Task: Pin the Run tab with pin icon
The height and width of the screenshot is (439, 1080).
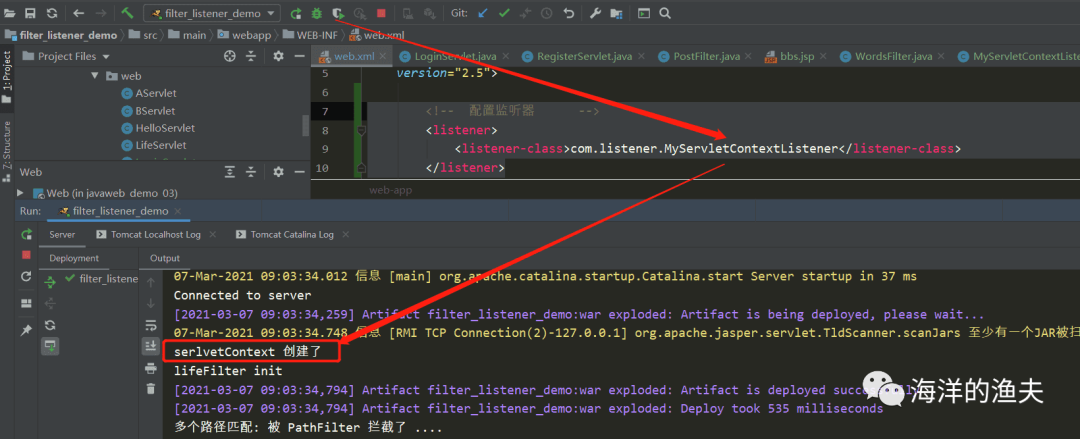Action: [26, 330]
